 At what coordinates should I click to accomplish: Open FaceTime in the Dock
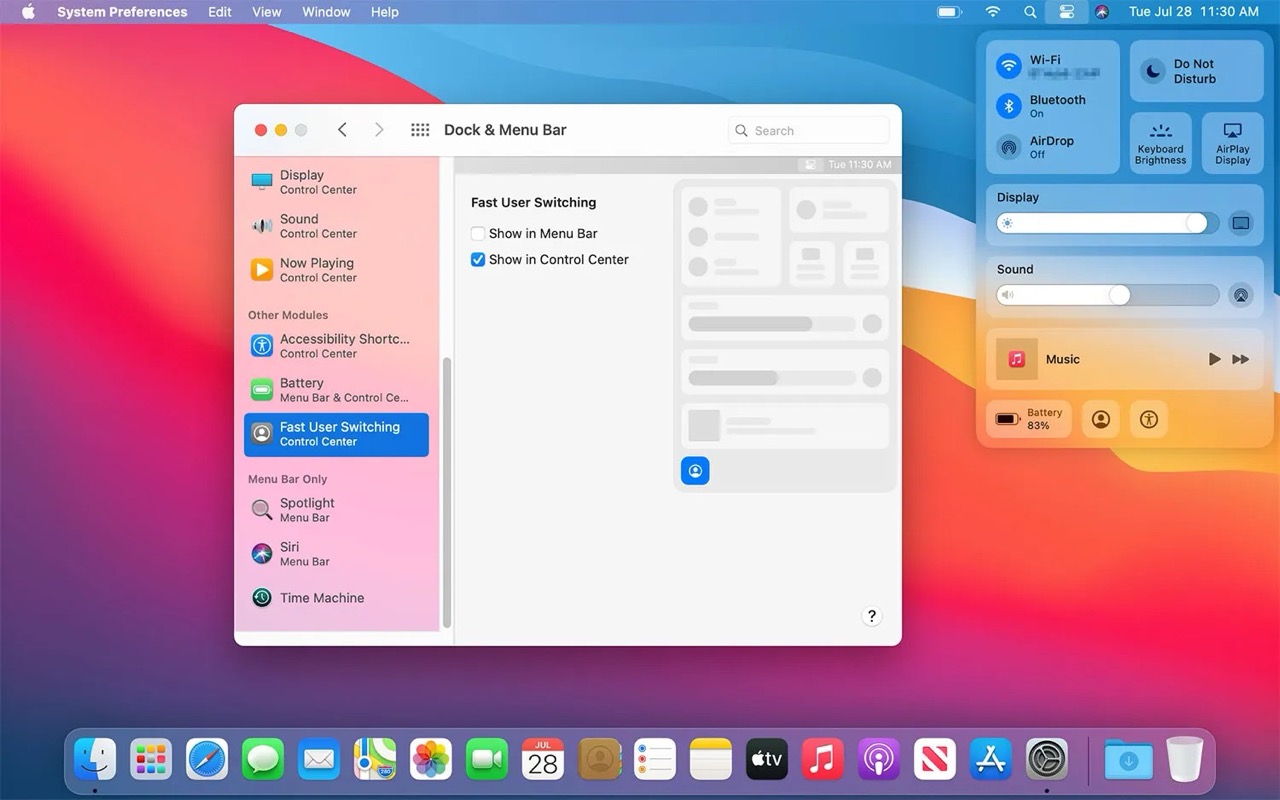coord(487,760)
